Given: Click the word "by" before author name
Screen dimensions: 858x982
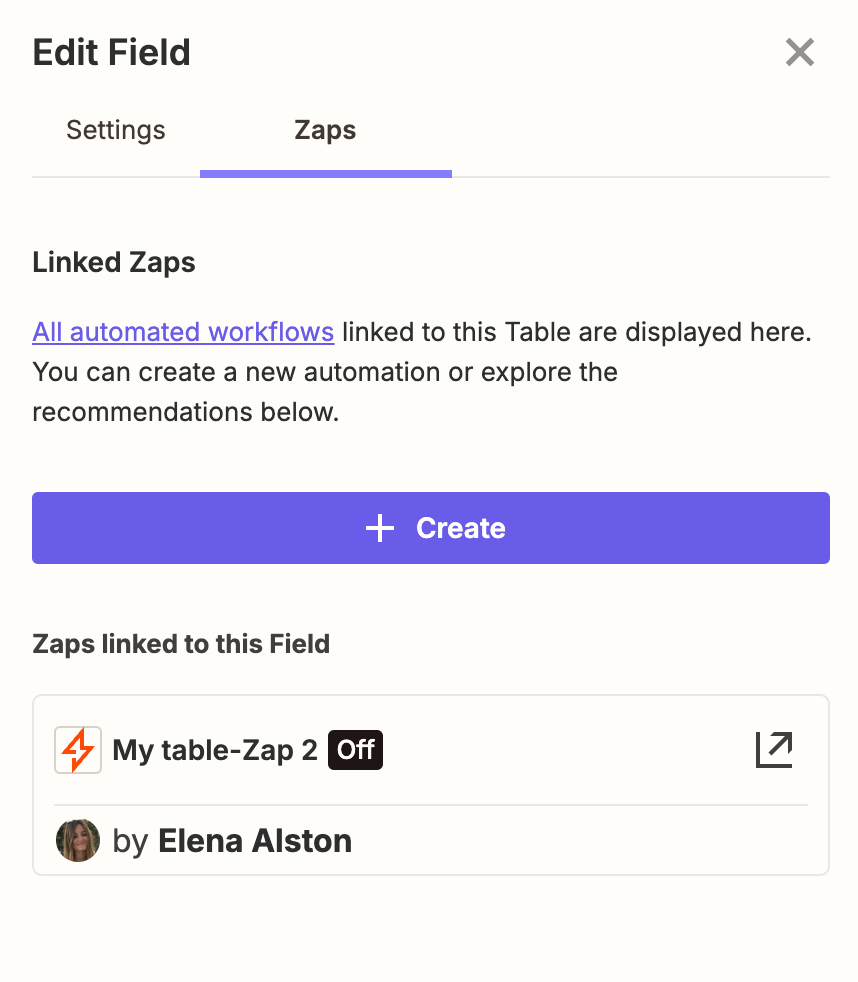Looking at the screenshot, I should (130, 841).
